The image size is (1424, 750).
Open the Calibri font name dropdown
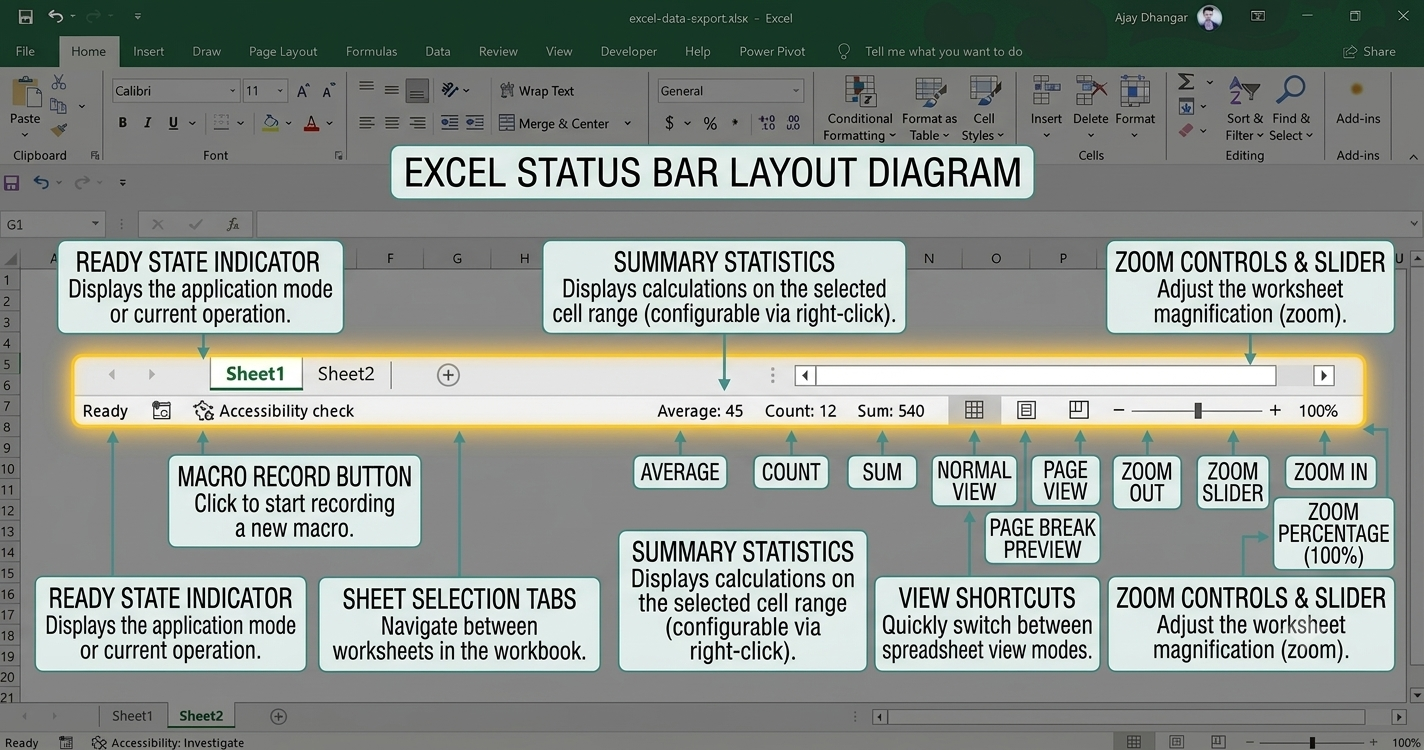(232, 91)
